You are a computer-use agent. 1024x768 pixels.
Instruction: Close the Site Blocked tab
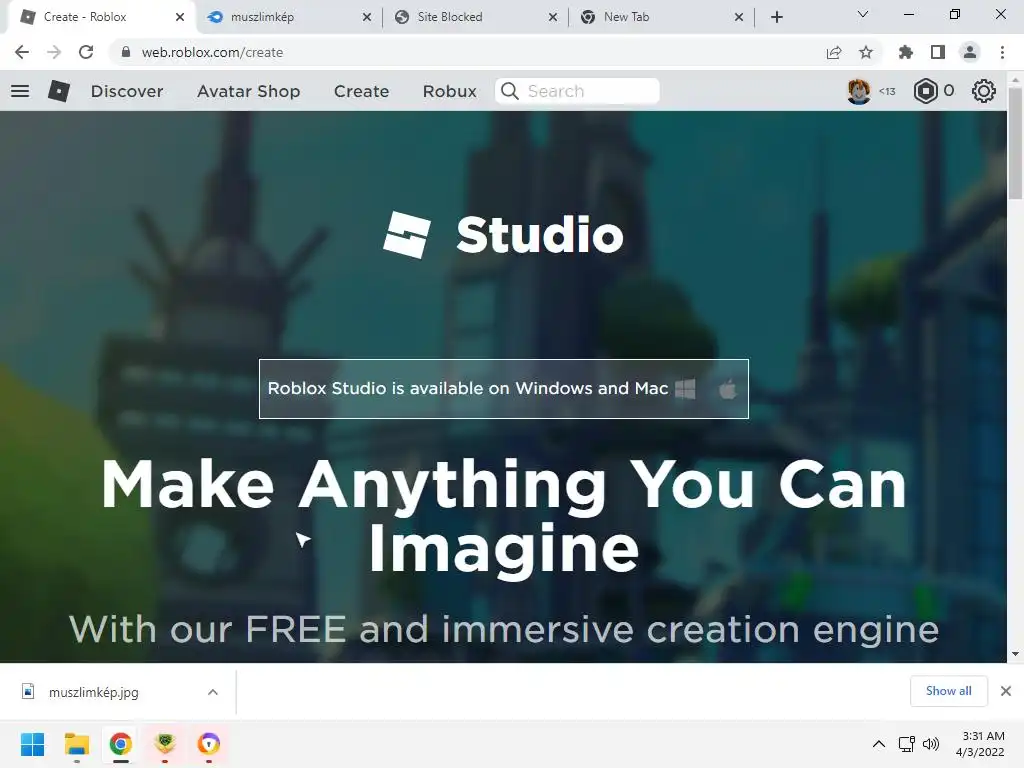[x=553, y=17]
